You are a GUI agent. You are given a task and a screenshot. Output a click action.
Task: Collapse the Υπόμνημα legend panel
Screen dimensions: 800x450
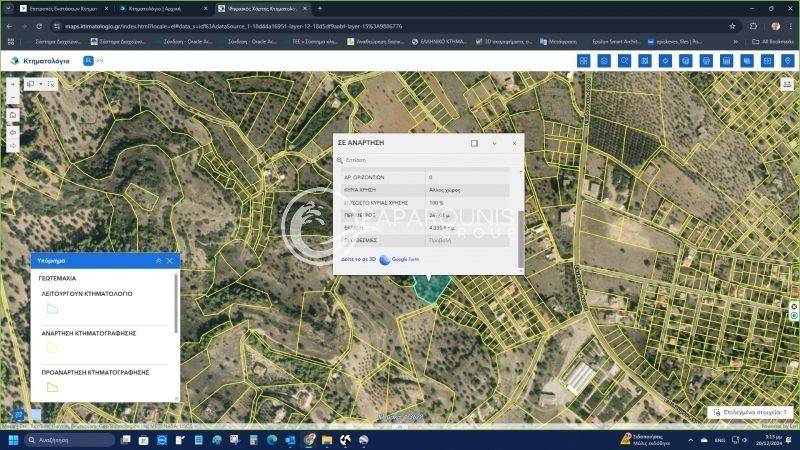tap(158, 260)
